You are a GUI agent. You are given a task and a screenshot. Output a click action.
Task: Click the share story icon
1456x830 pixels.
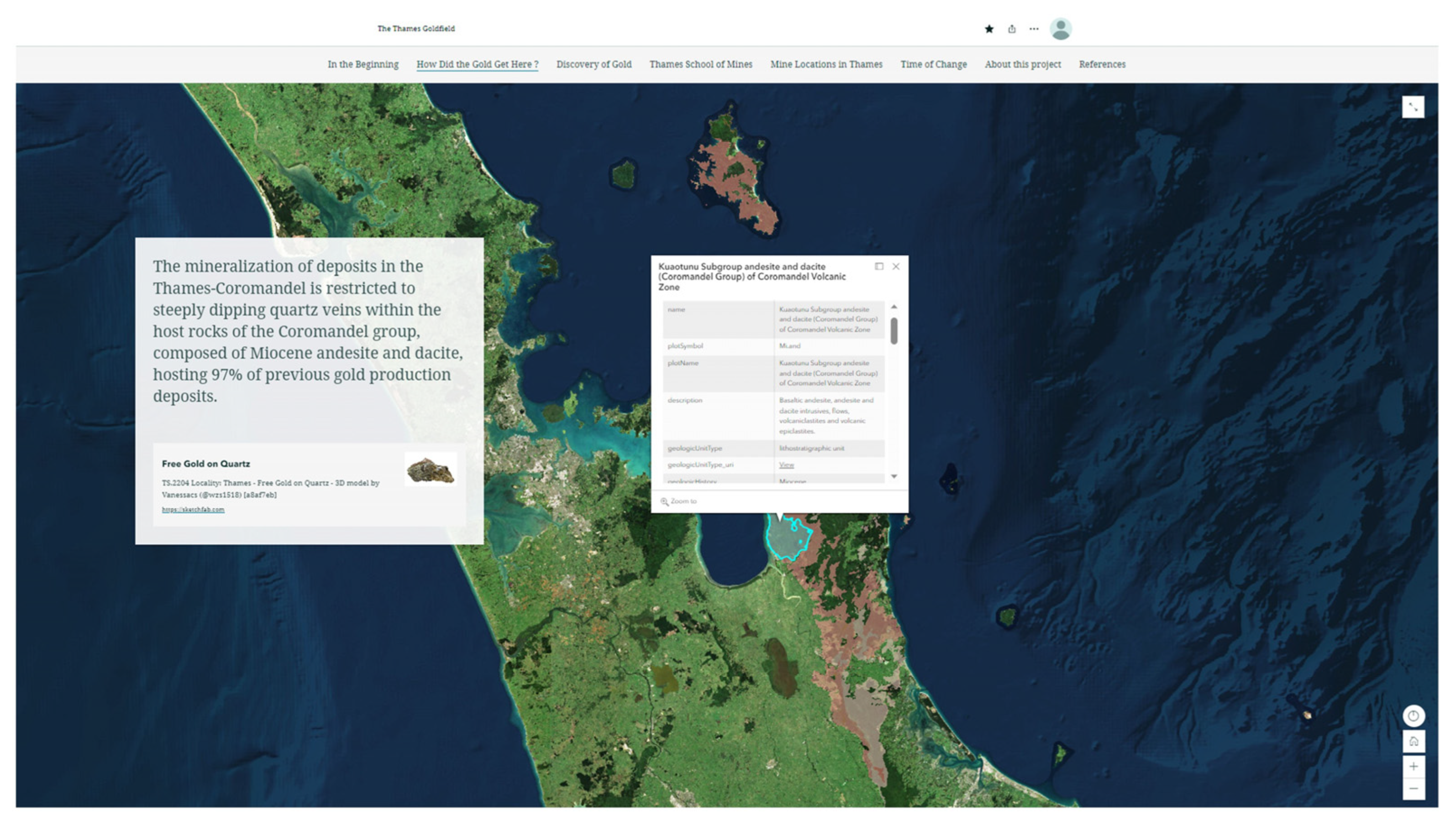(1012, 29)
